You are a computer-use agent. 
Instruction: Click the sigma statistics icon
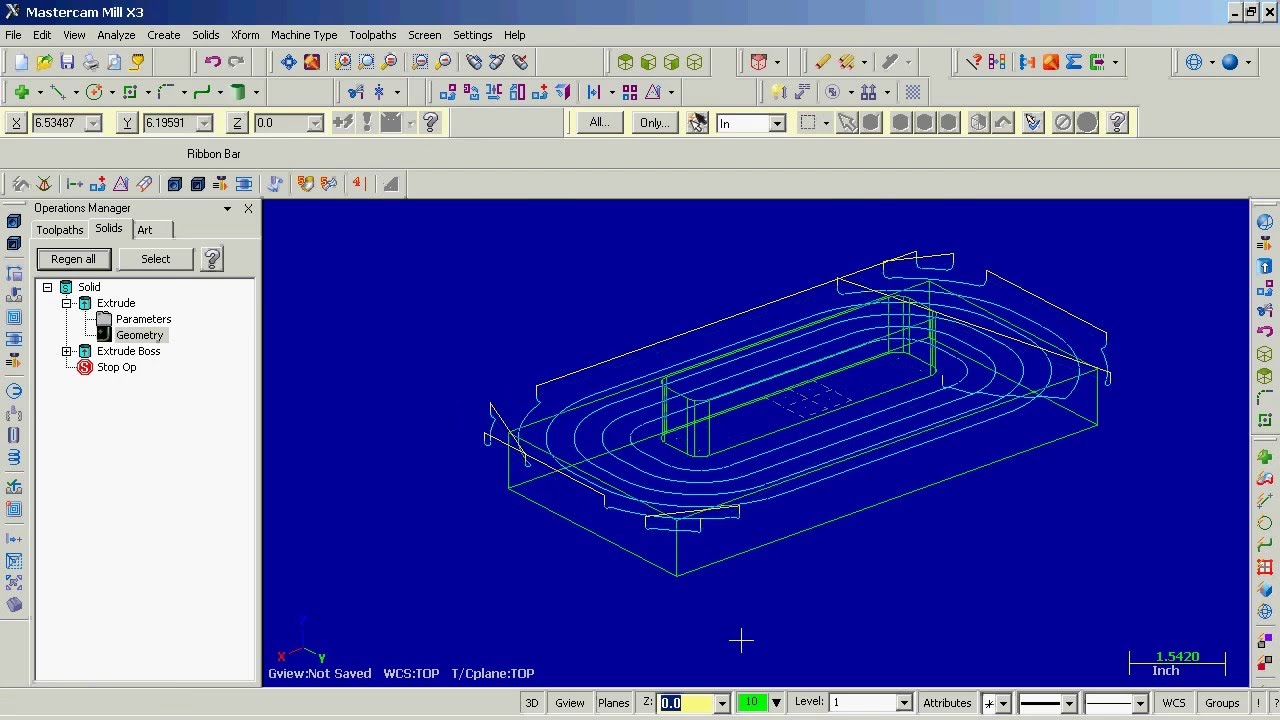click(1074, 62)
